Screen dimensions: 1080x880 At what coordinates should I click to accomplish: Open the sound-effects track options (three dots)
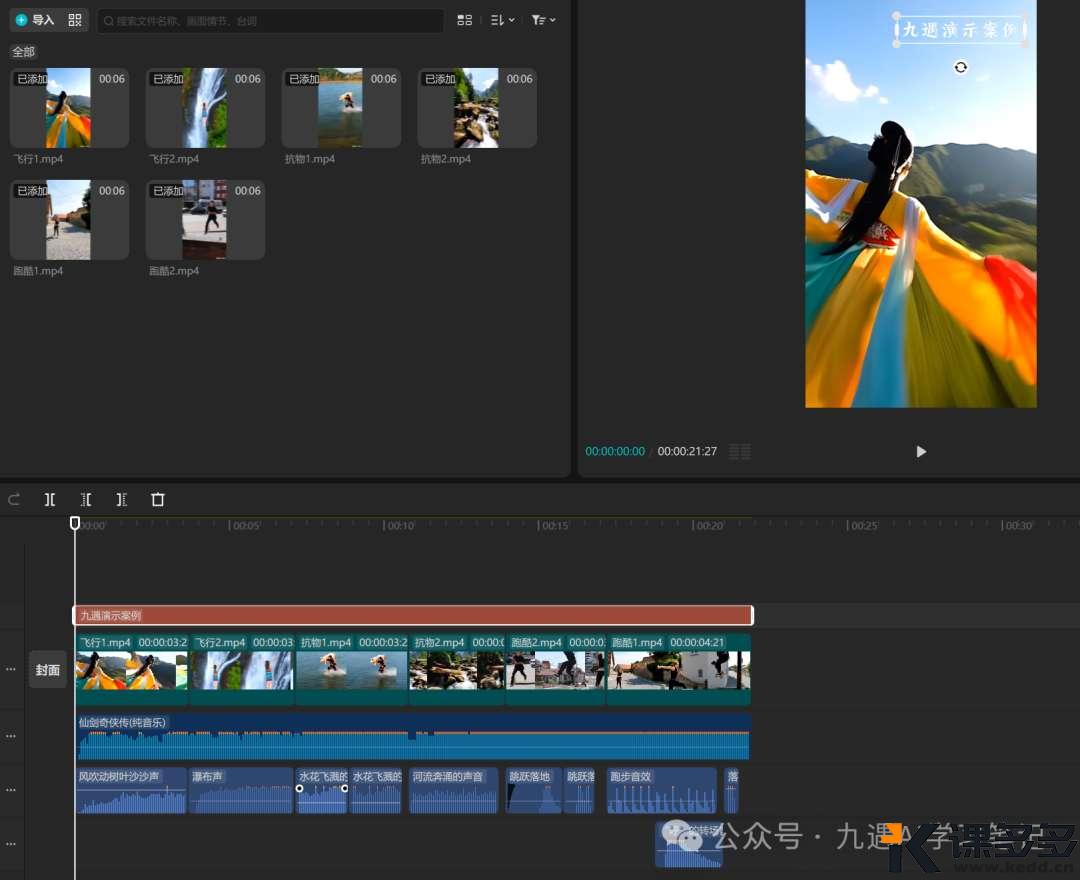click(x=11, y=790)
